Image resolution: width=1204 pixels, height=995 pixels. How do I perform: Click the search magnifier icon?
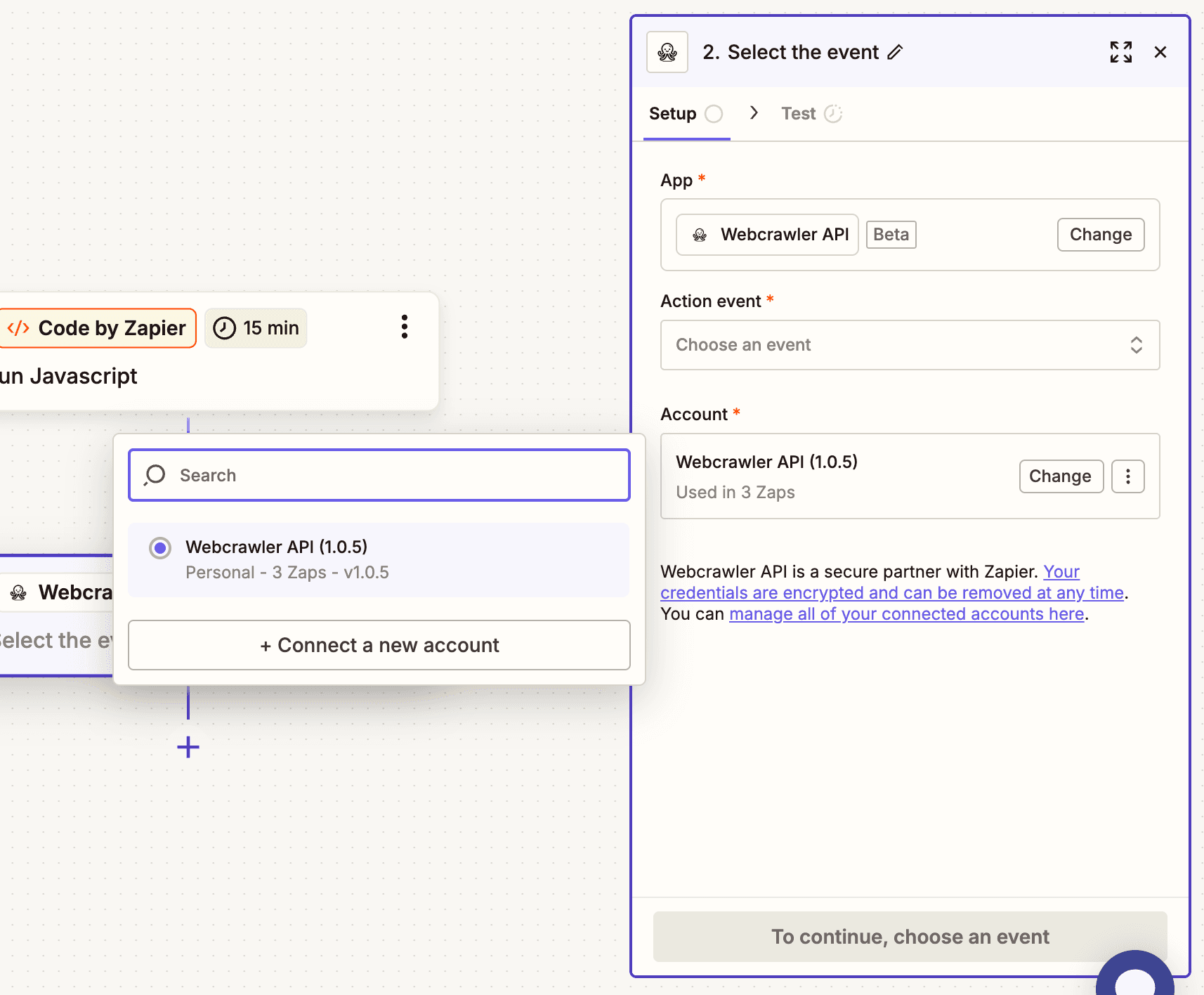pyautogui.click(x=155, y=475)
